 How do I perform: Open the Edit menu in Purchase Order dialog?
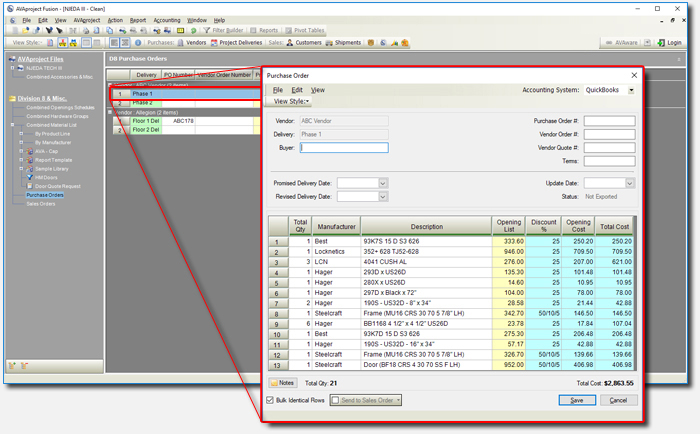(x=297, y=90)
